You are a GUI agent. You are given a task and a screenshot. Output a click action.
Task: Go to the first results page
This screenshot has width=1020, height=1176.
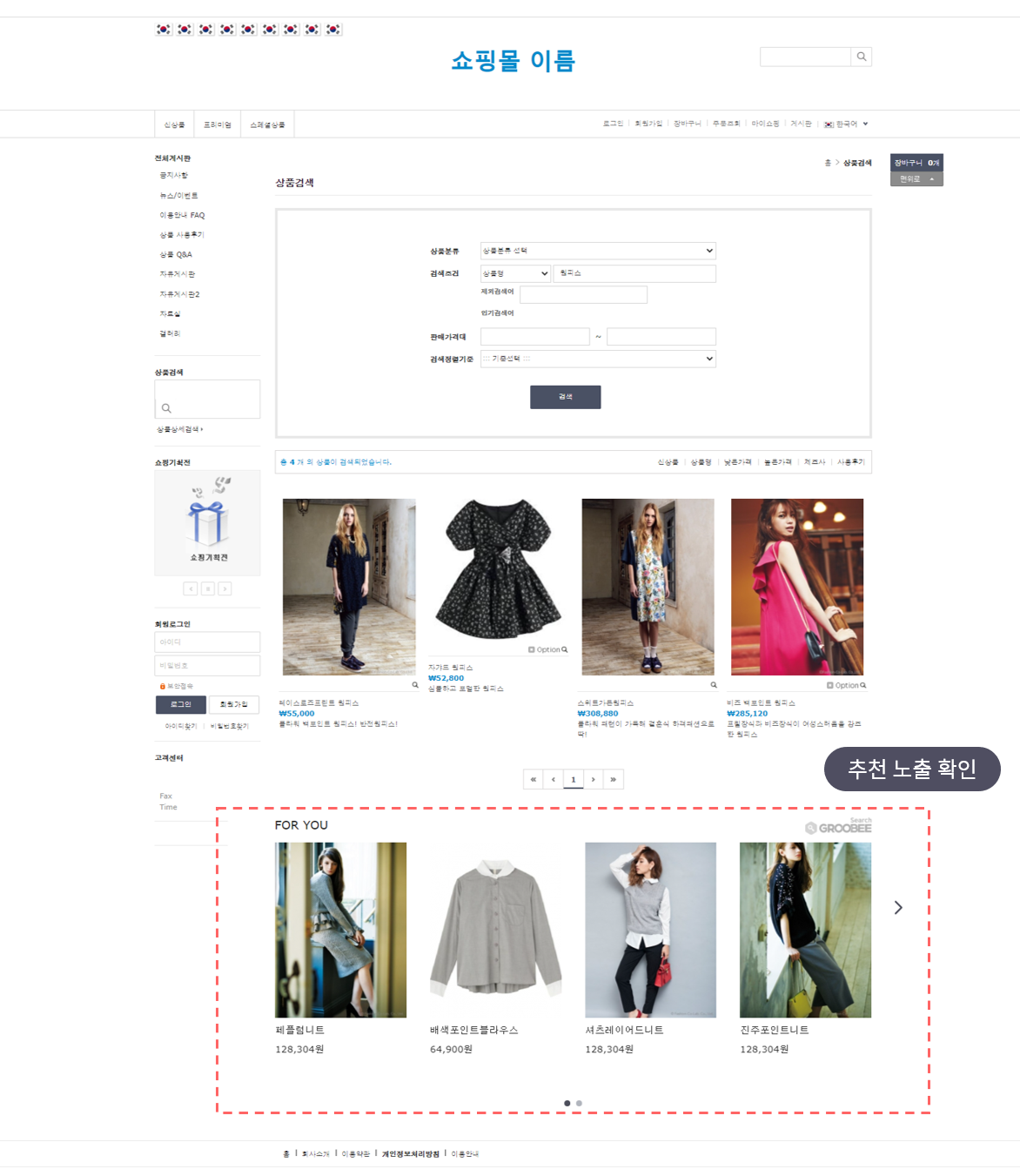coord(533,779)
